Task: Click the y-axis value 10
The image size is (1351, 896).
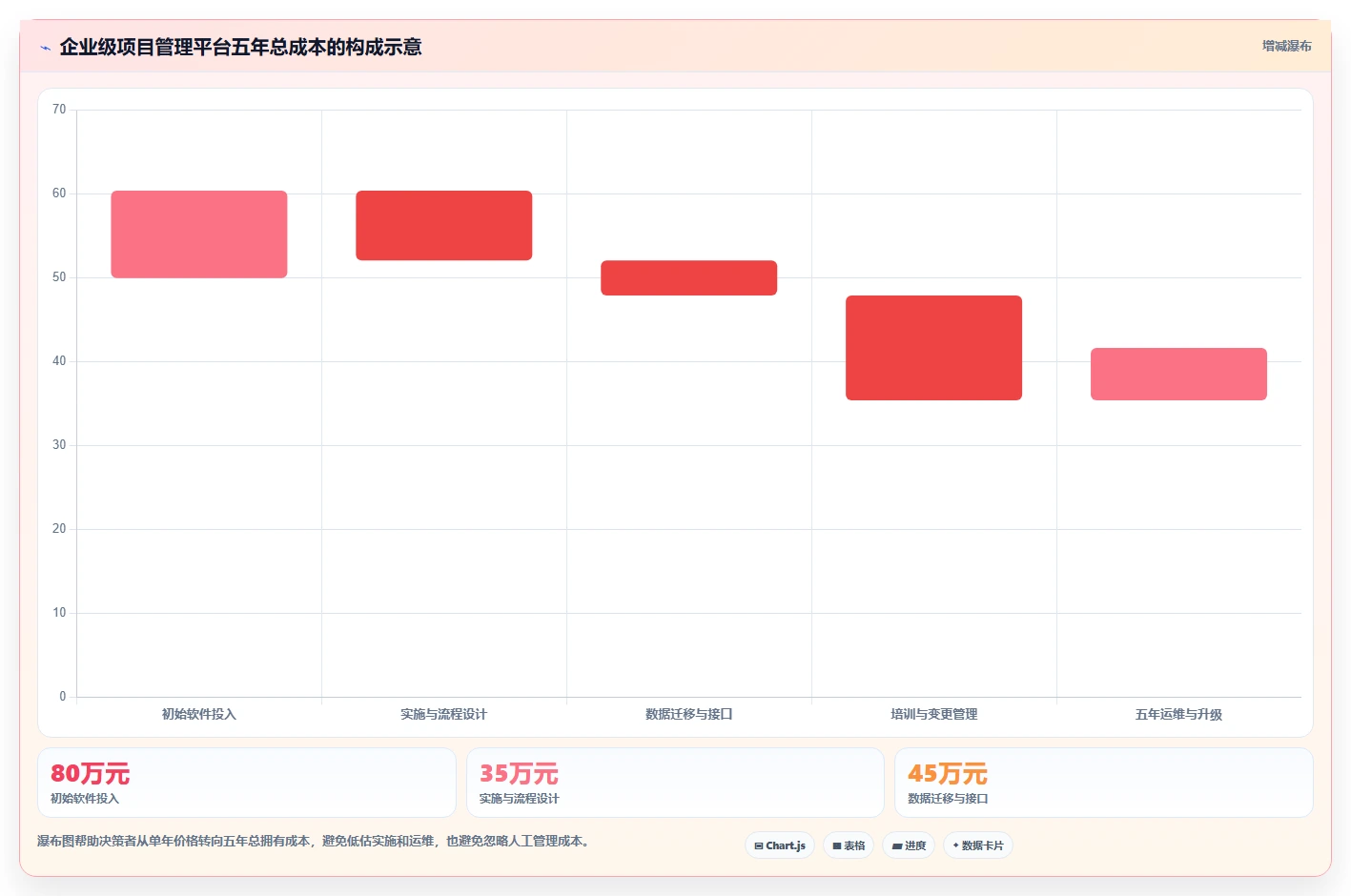Action: [59, 613]
